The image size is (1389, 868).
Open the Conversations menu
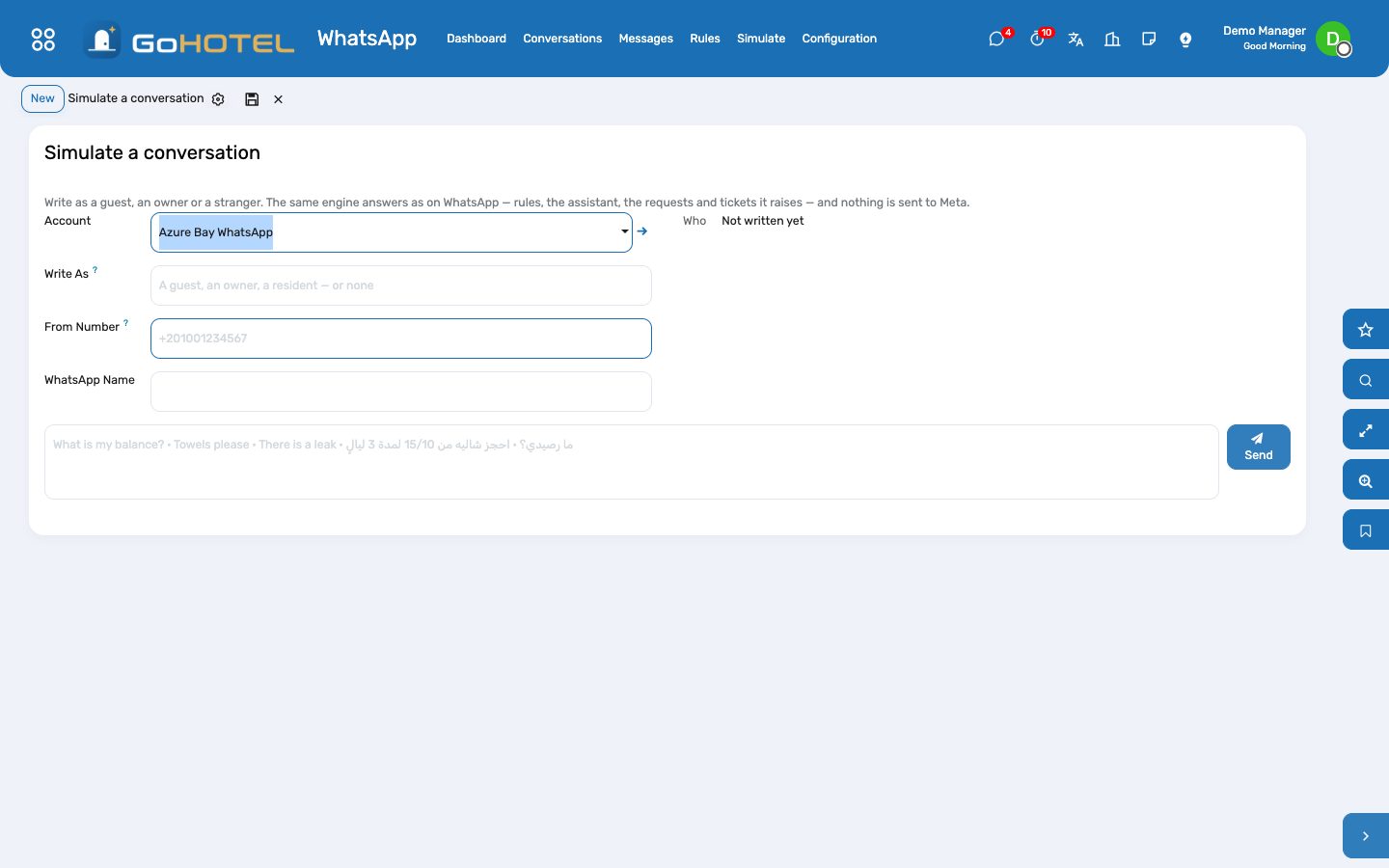pyautogui.click(x=562, y=39)
